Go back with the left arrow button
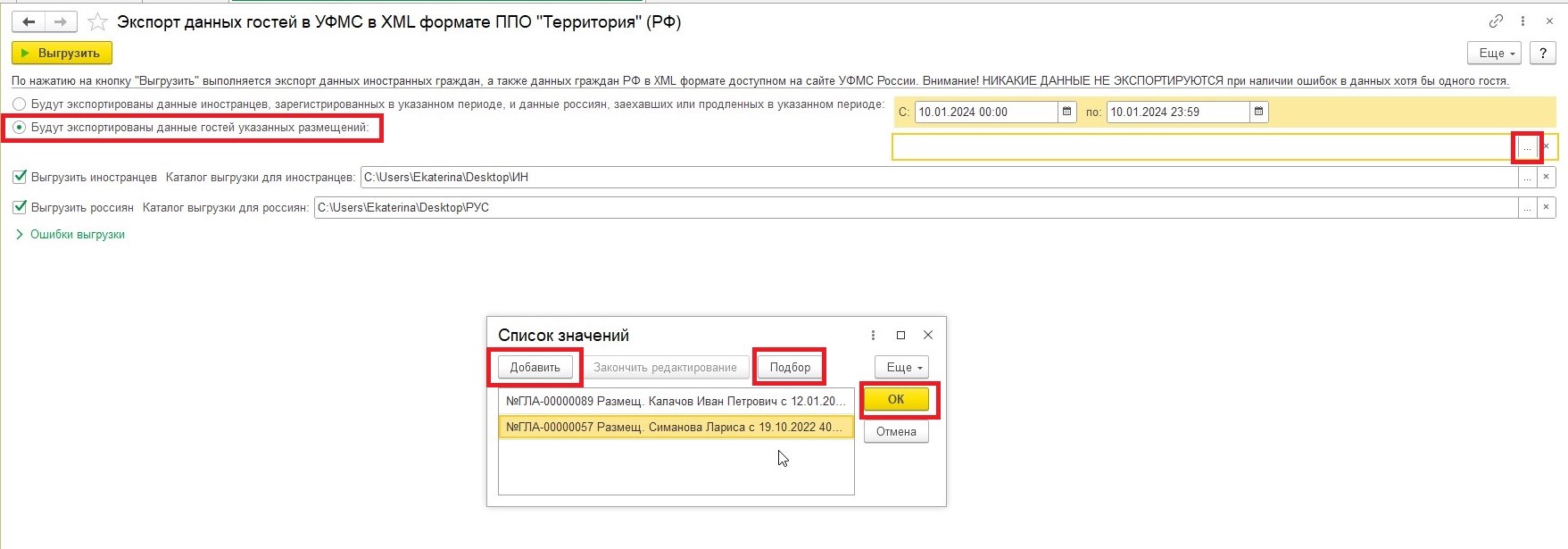Screen dimensions: 1568x549 (x=29, y=21)
